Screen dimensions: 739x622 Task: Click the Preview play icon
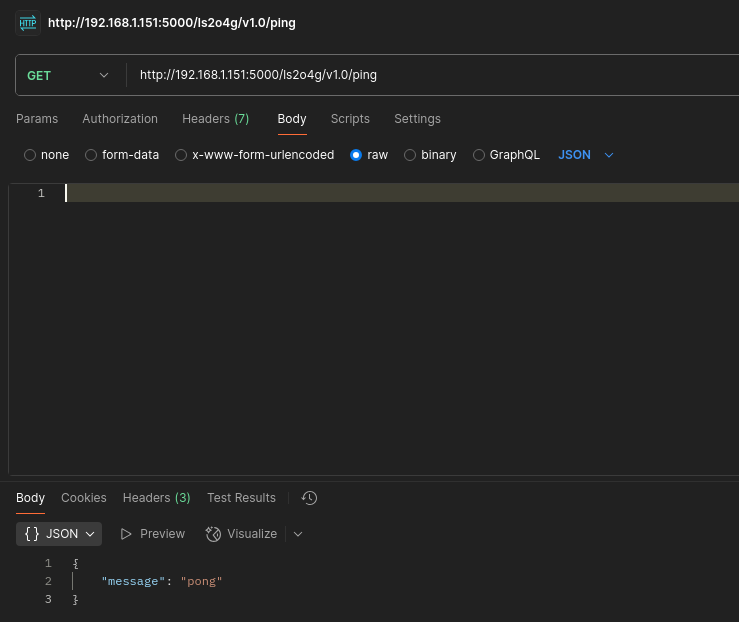[x=126, y=534]
